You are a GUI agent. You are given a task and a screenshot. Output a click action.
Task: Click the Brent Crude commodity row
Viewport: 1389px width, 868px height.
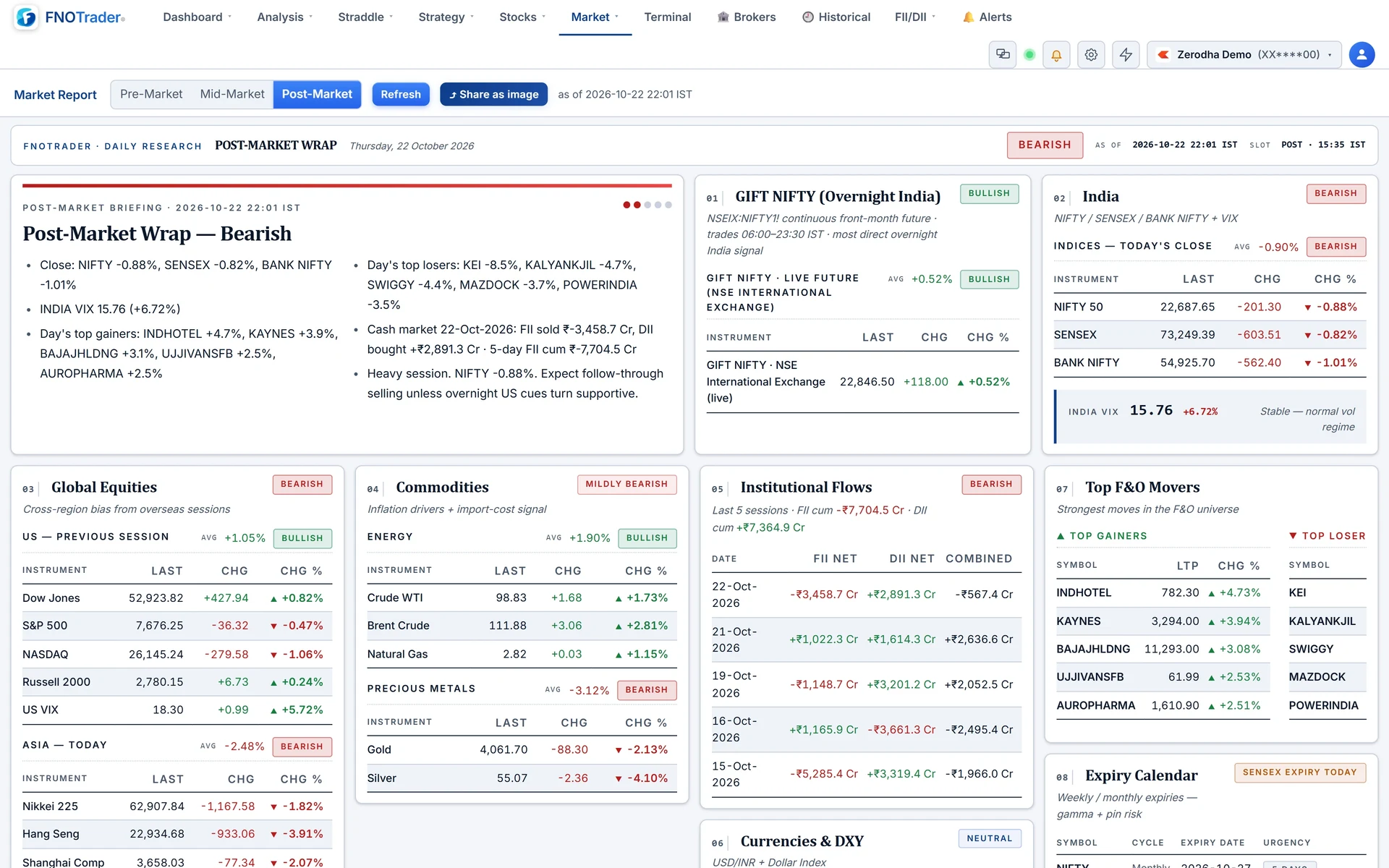pos(522,626)
